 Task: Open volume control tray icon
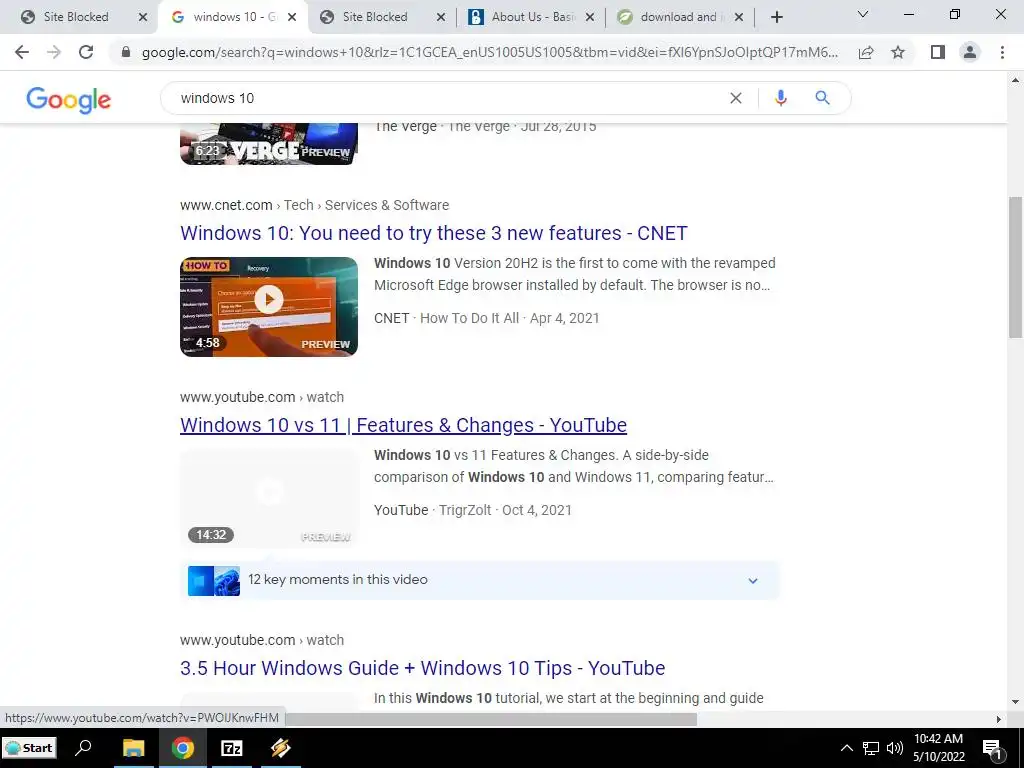(895, 748)
